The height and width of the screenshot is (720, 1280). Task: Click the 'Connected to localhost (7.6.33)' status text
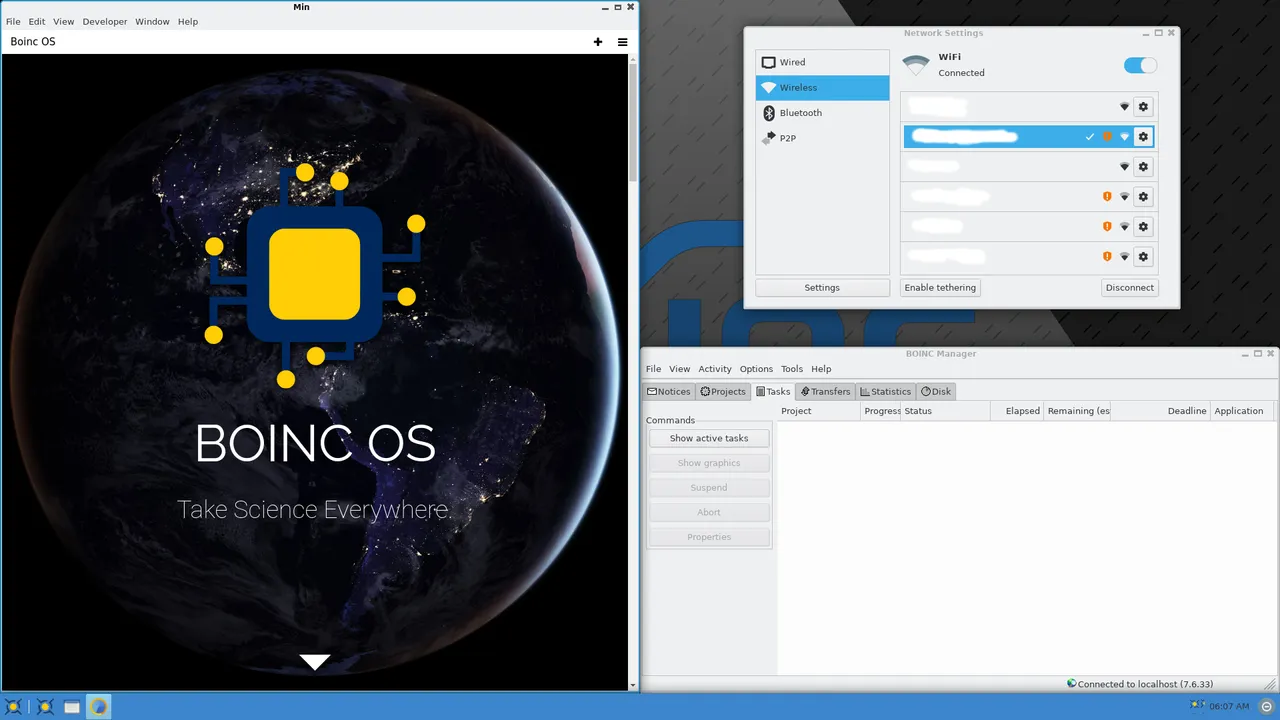[1146, 684]
